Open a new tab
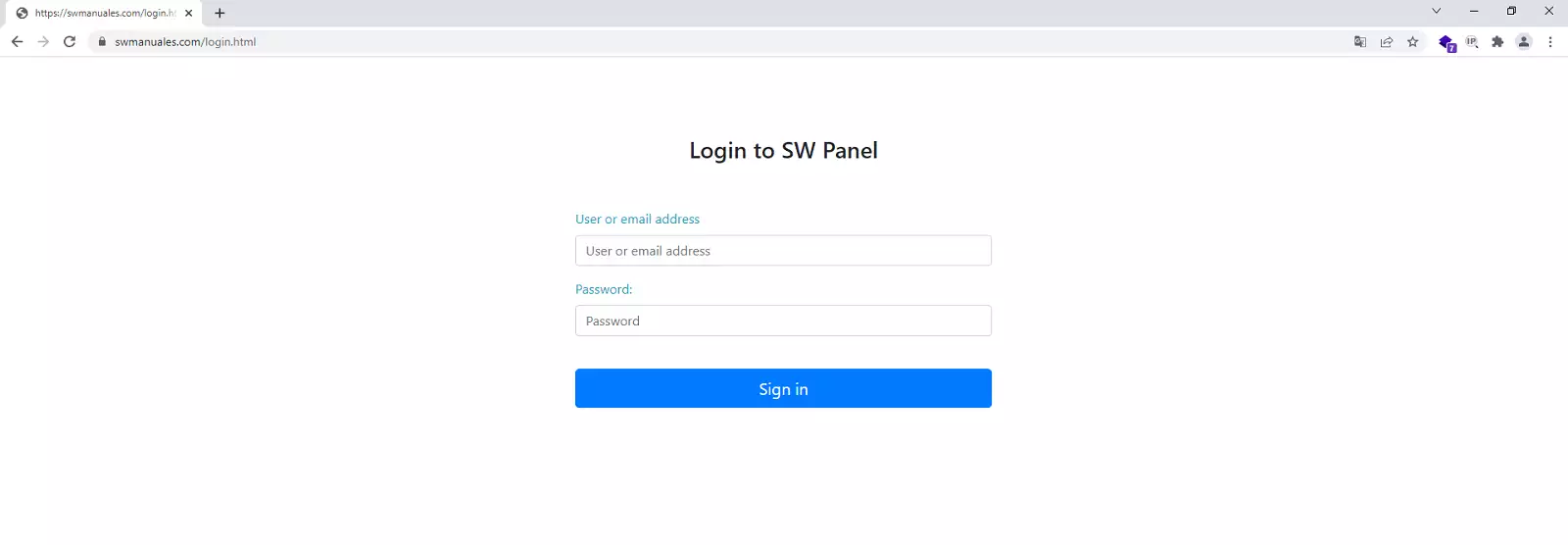Image resolution: width=1568 pixels, height=545 pixels. (x=220, y=13)
